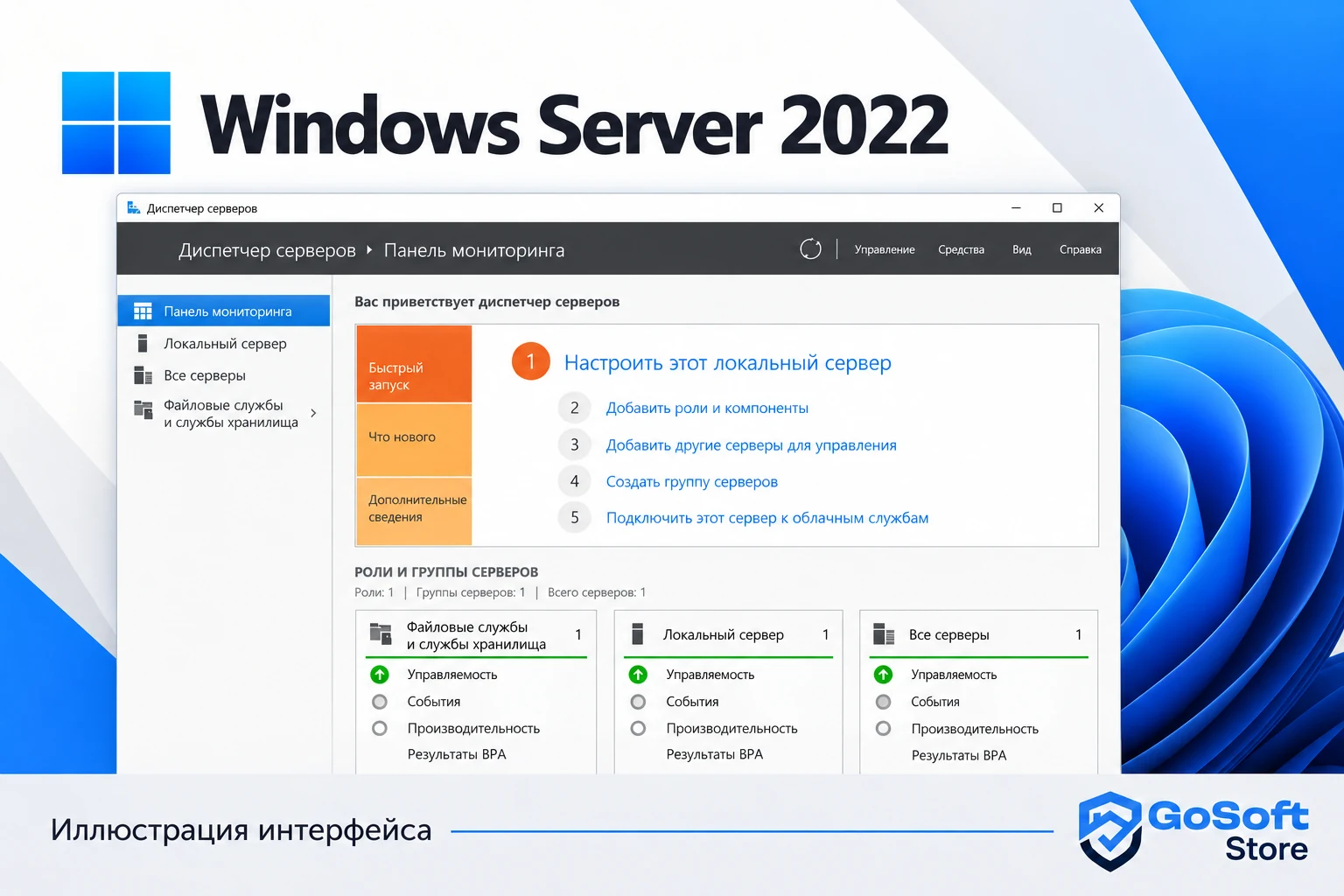Click События in Все серверы tile
This screenshot has width=1344, height=896.
[935, 702]
